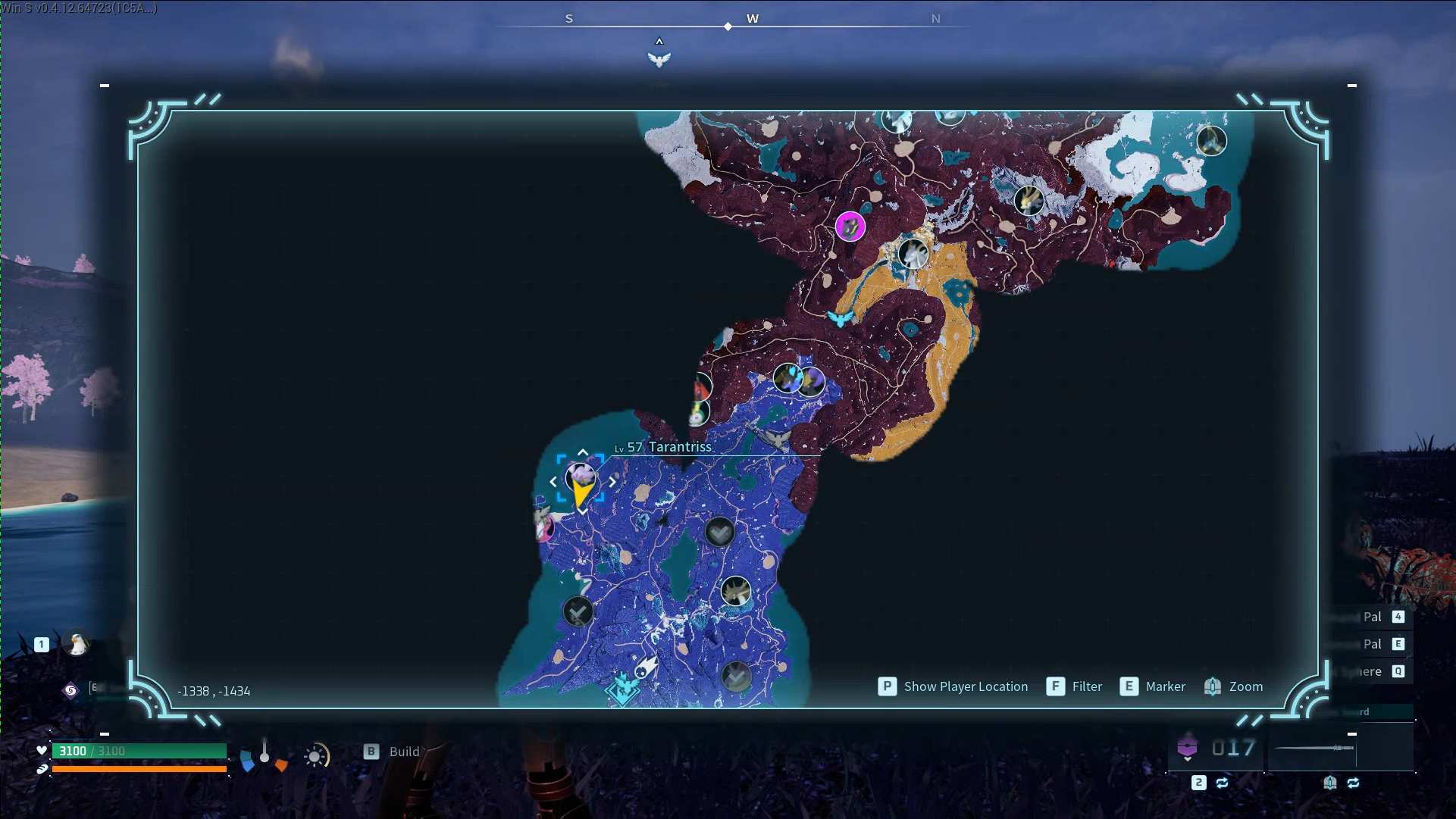Click the defeated boss checkmark near the central lake
Screen dimensions: 1456x819
(719, 532)
